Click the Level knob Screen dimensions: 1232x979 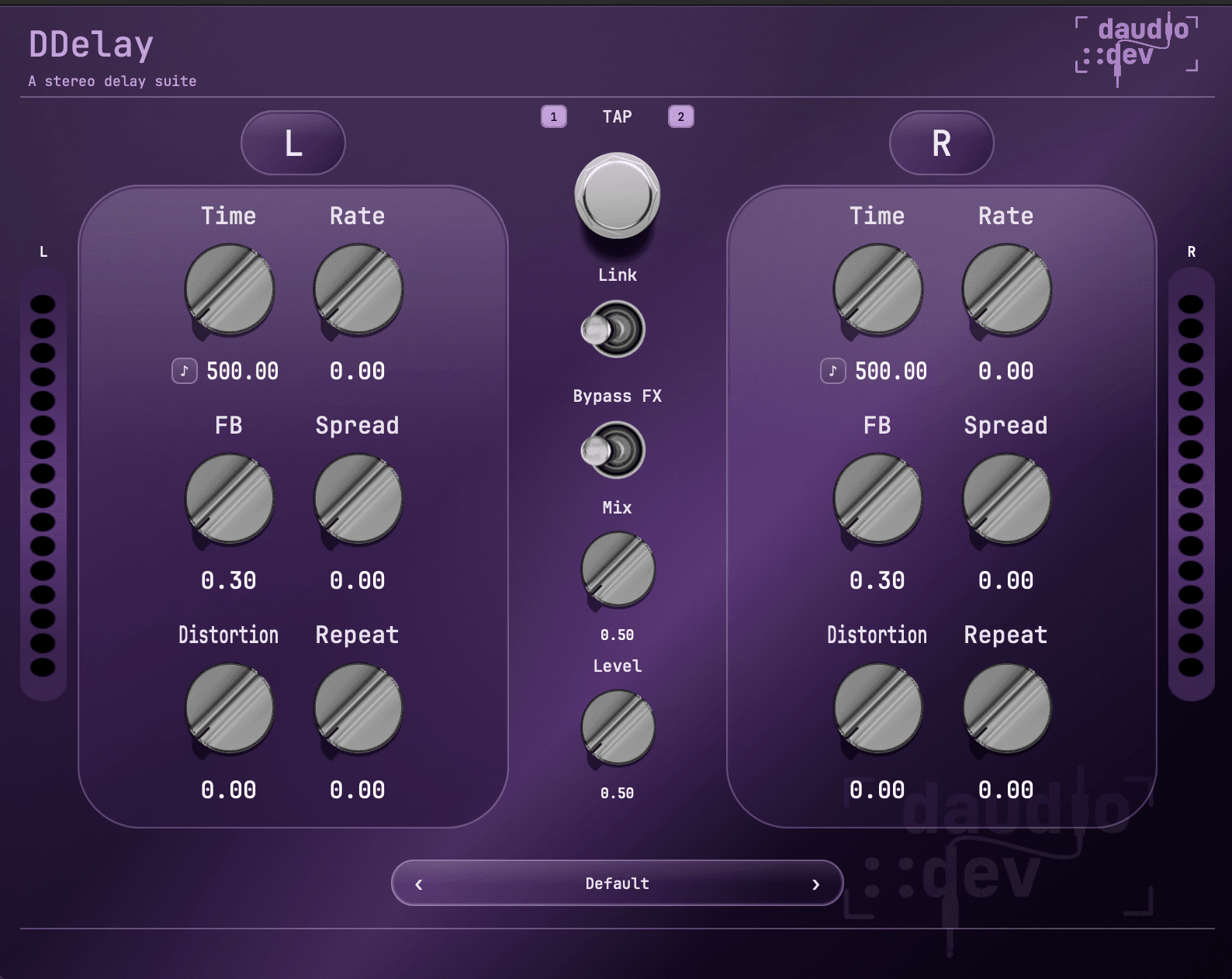[618, 728]
